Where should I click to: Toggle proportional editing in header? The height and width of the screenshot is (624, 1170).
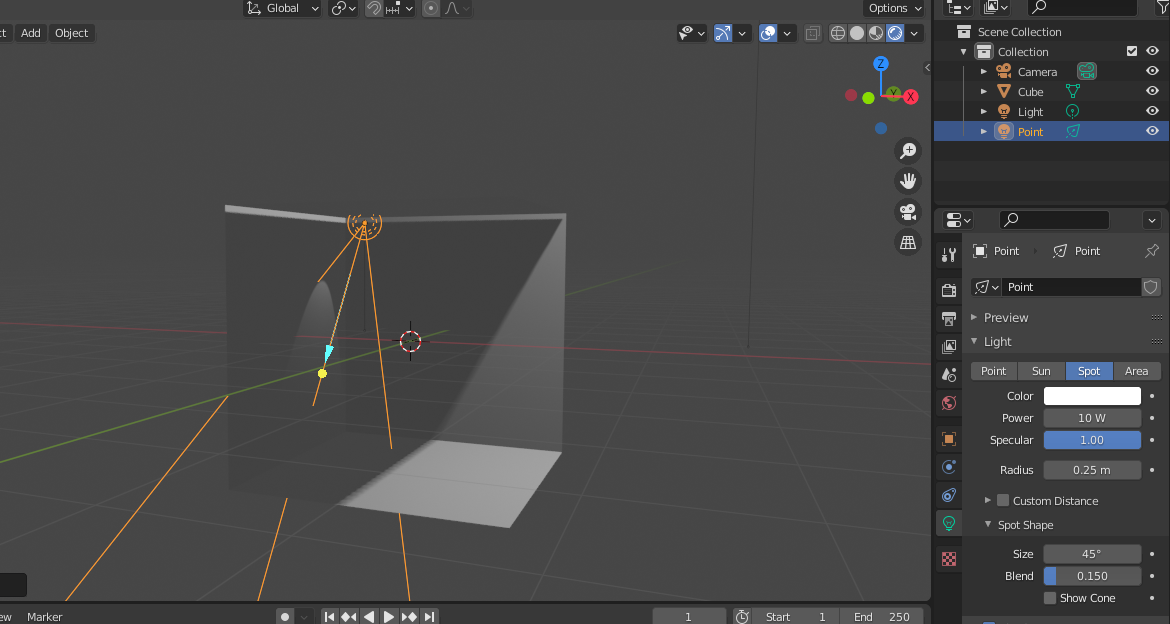tap(431, 8)
